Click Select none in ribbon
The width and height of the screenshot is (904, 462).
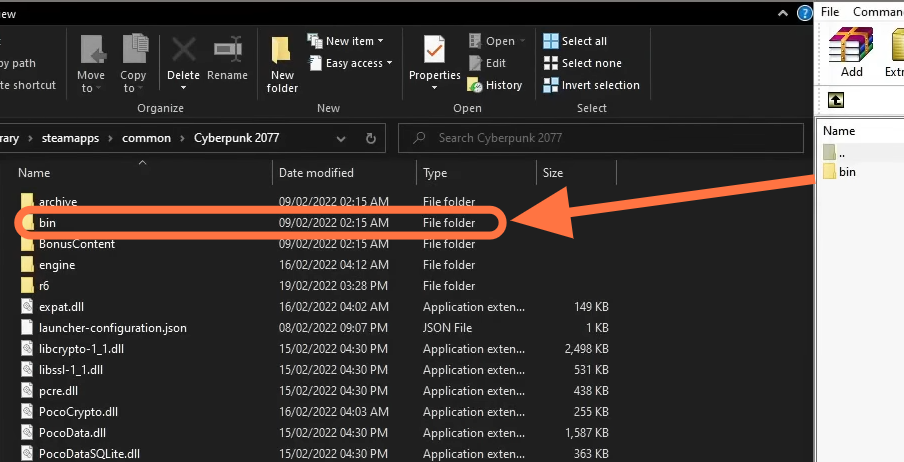tap(582, 63)
